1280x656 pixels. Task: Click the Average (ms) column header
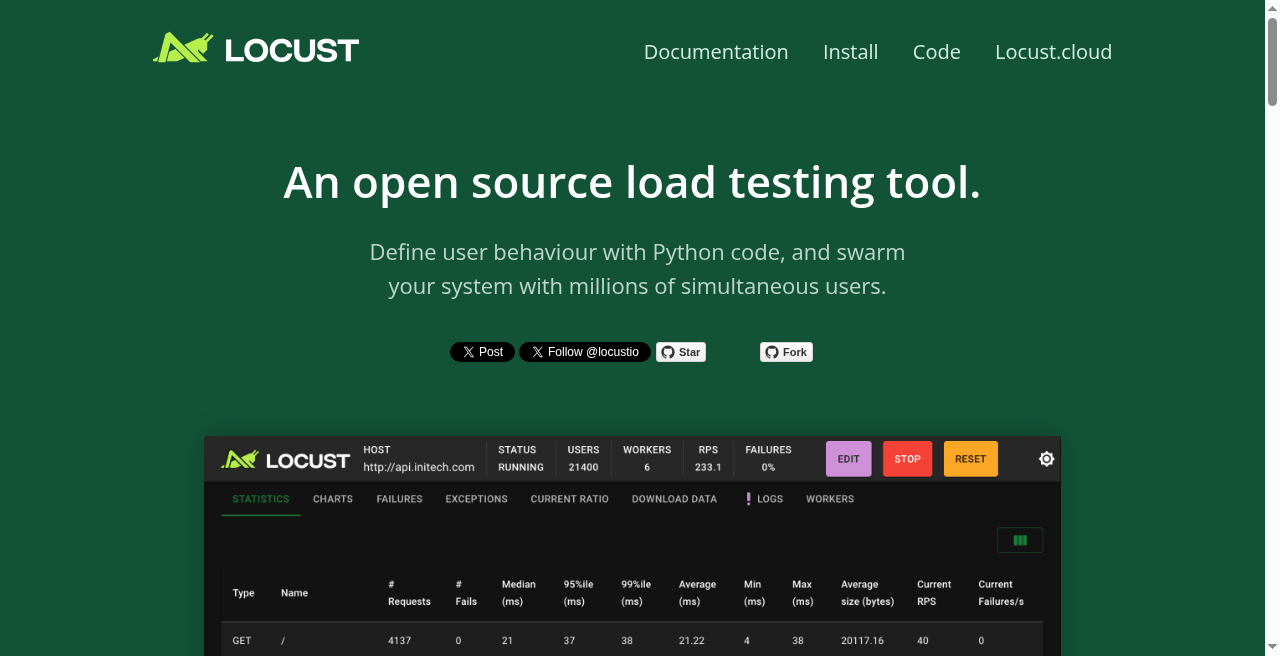pyautogui.click(x=697, y=593)
